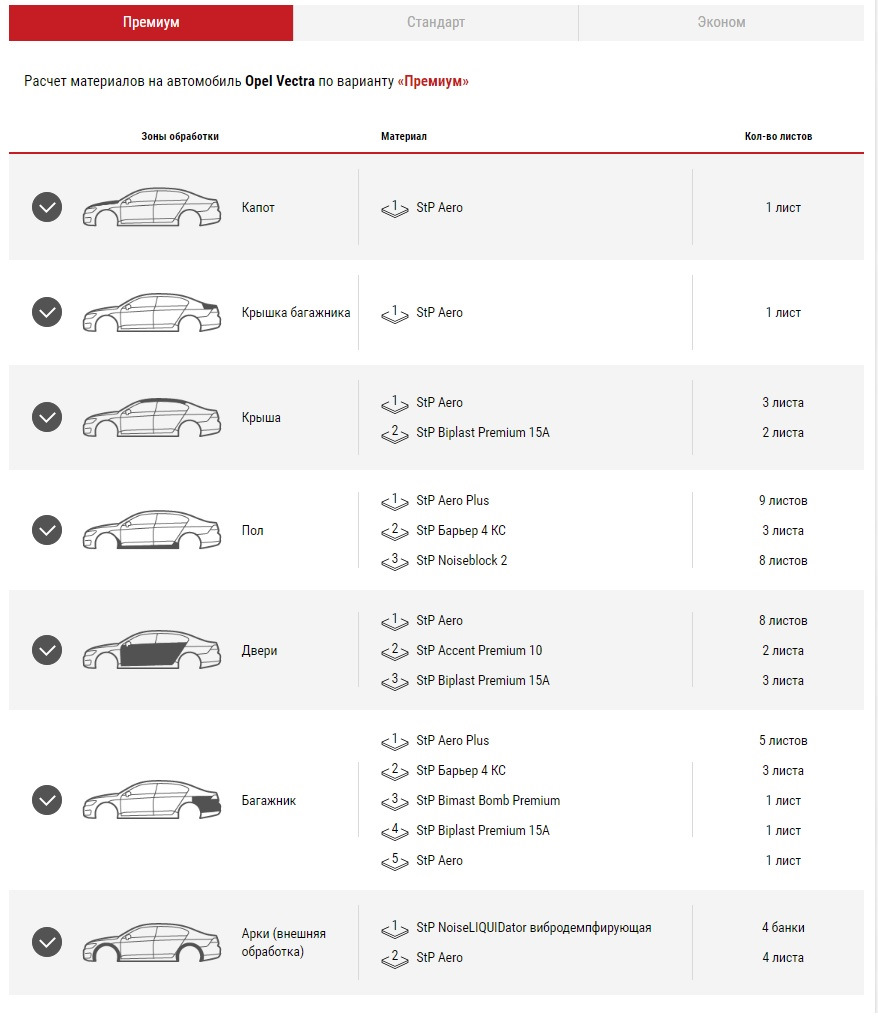Toggle the Арки (внешняя обработка) checkmark
The image size is (878, 1021).
pyautogui.click(x=47, y=942)
